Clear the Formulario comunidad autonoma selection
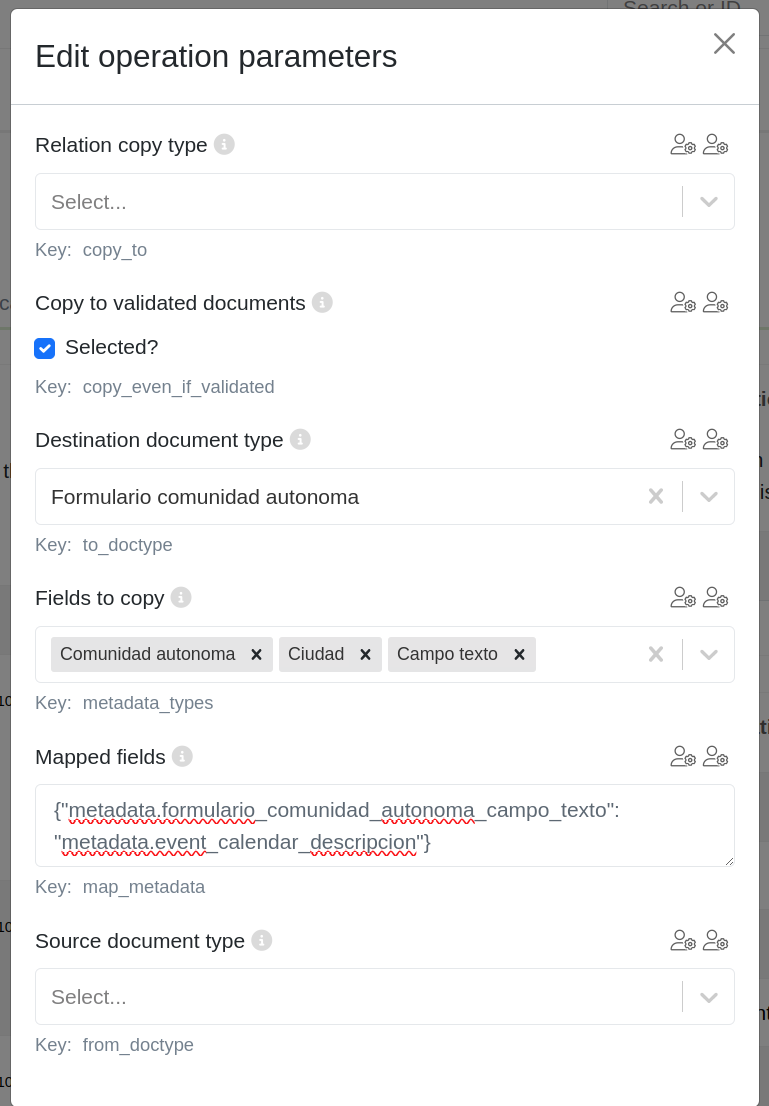This screenshot has width=769, height=1106. 656,496
